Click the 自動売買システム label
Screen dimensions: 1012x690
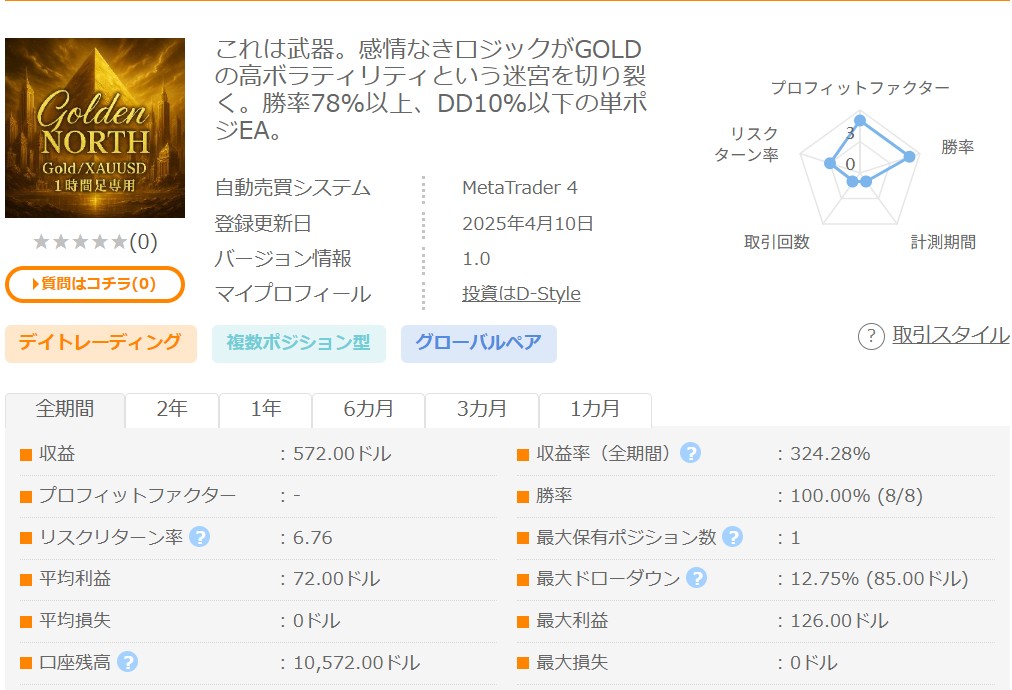292,188
